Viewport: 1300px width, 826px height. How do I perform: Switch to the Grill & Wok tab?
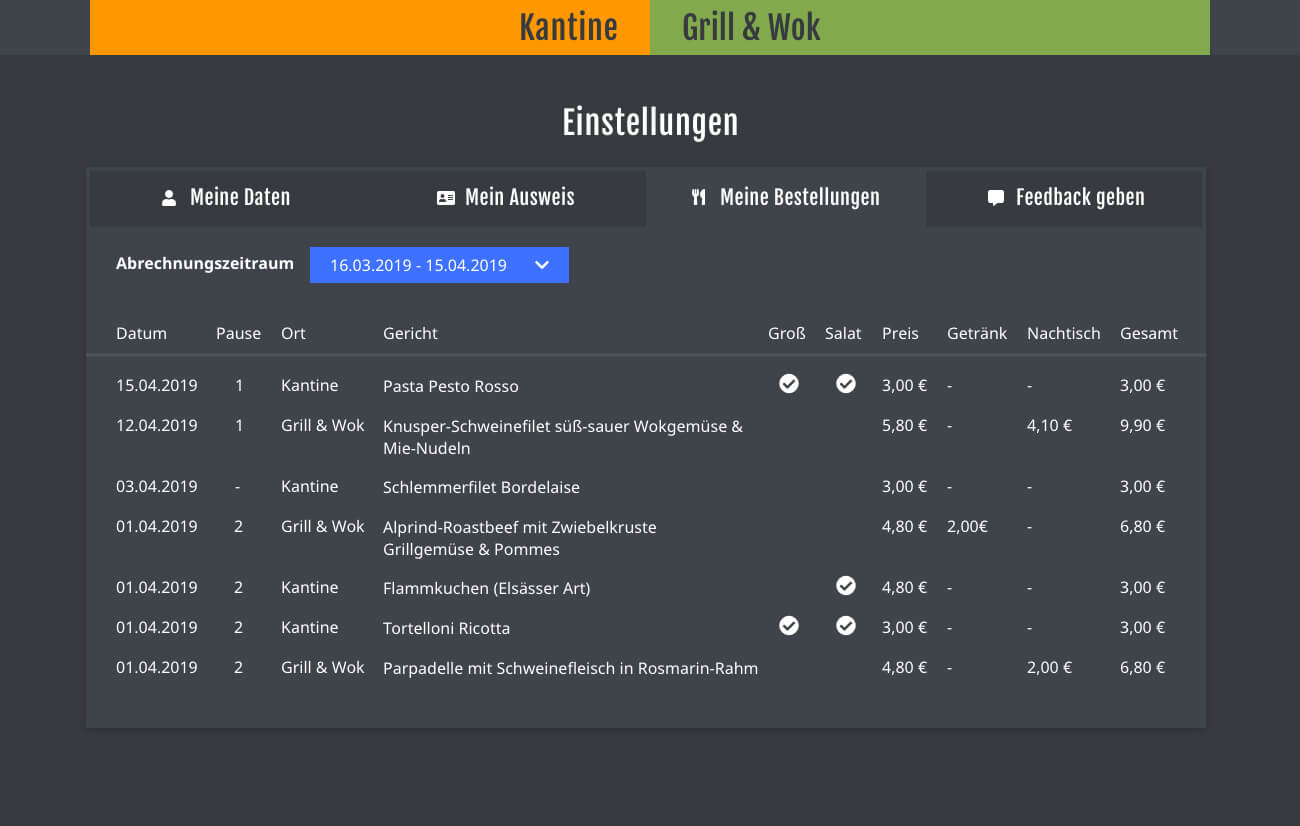[x=750, y=27]
